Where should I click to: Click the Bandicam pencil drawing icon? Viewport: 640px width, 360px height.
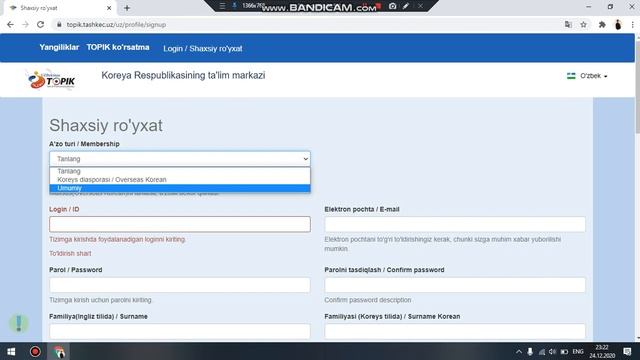point(406,6)
